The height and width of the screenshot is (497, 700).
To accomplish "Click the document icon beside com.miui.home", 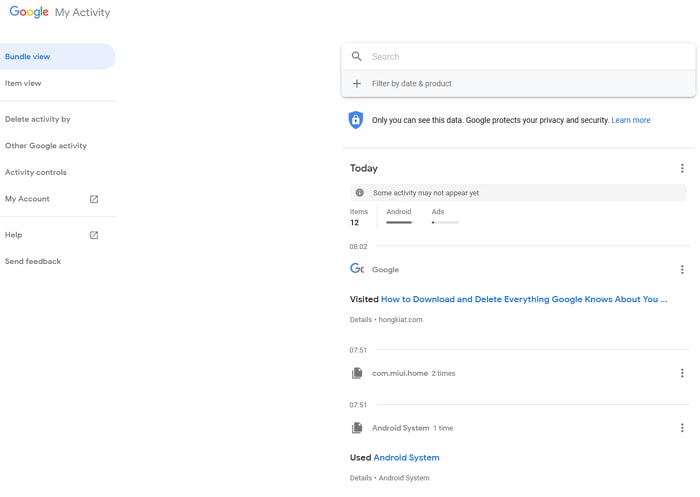I will pyautogui.click(x=357, y=373).
